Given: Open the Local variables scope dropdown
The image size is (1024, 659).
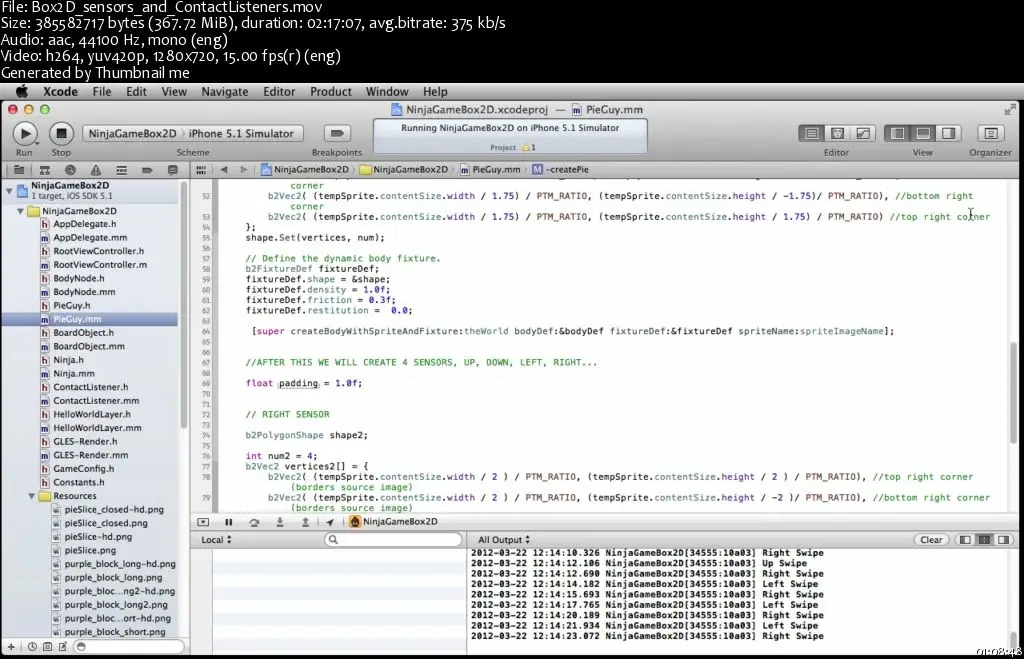Looking at the screenshot, I should click(216, 540).
